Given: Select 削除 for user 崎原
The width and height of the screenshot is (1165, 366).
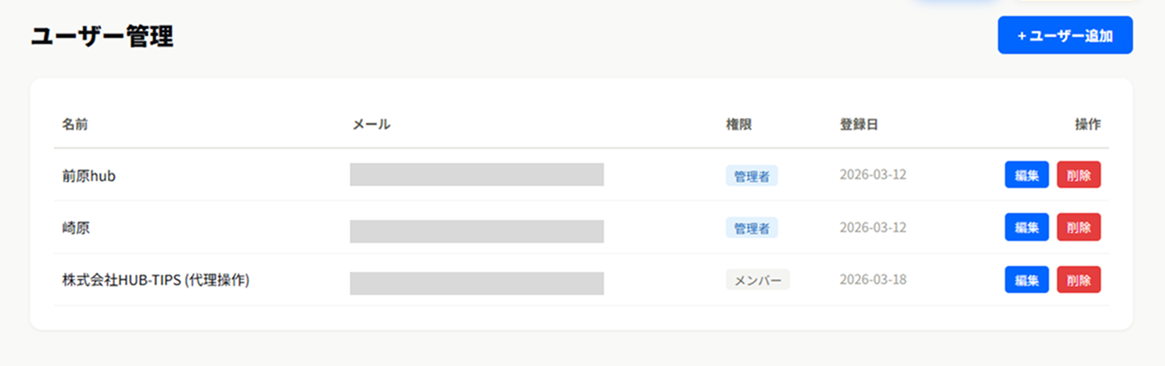Looking at the screenshot, I should coord(1079,227).
